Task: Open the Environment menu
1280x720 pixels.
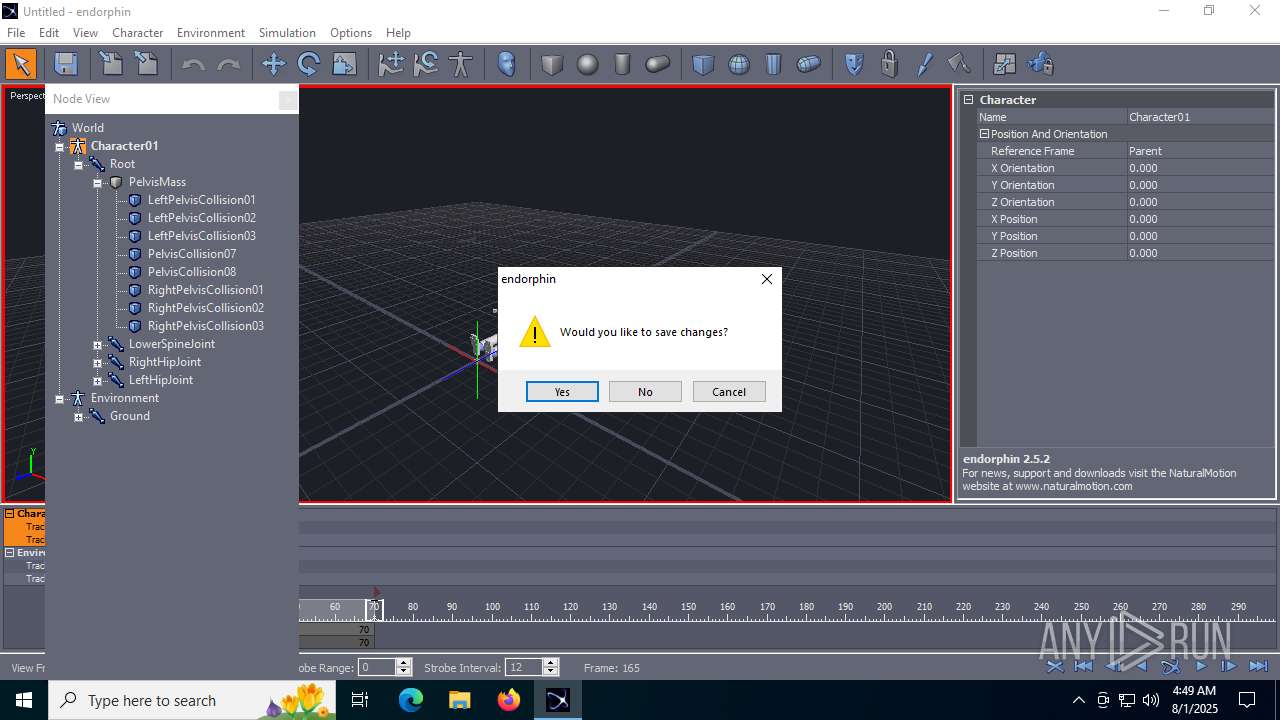Action: [x=211, y=33]
